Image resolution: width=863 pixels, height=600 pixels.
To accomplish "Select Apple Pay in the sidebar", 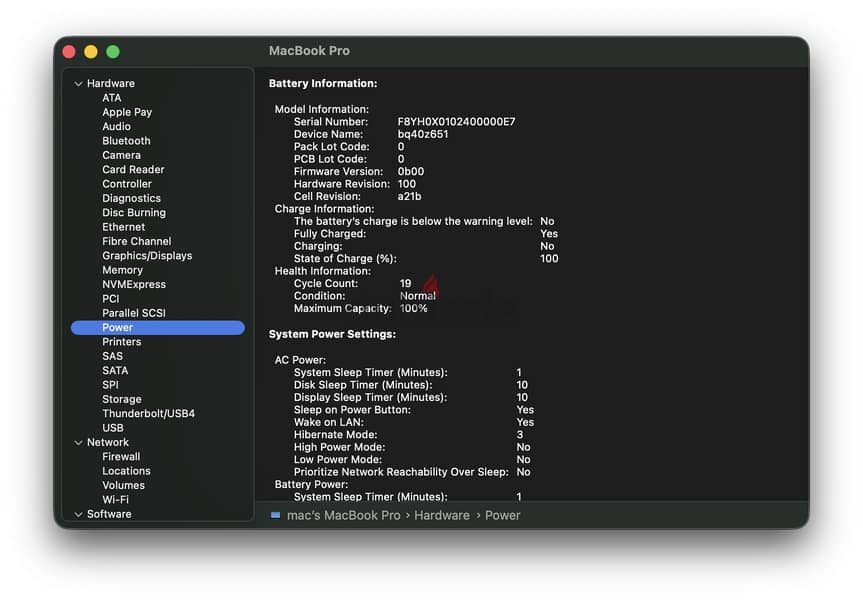I will coord(127,112).
